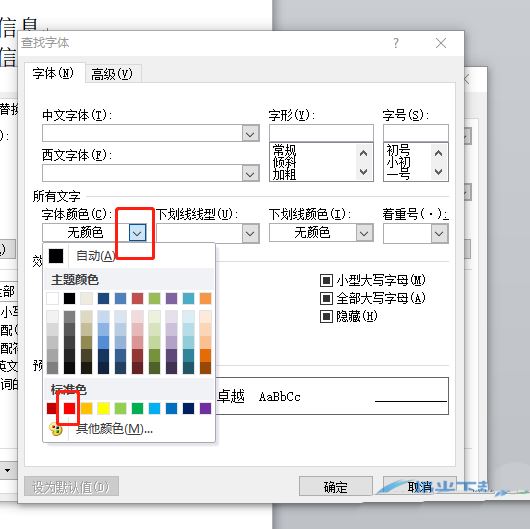Image resolution: width=530 pixels, height=529 pixels.
Task: Select 加粗 in the font style list
Action: (284, 174)
